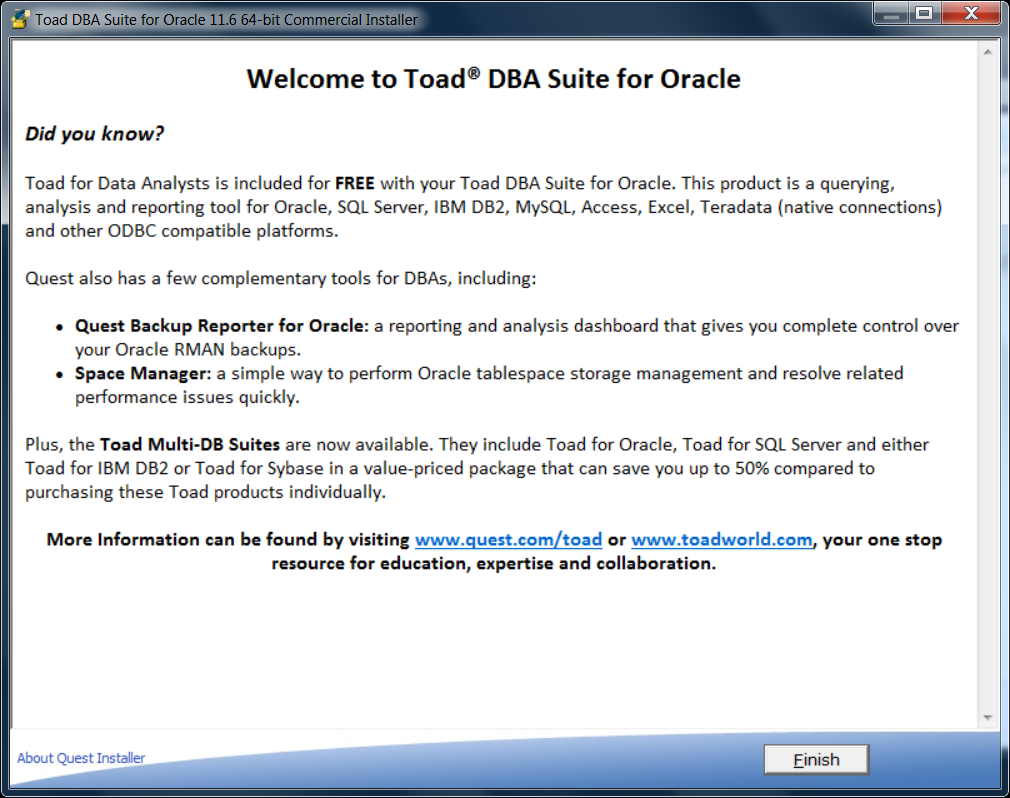
Task: Minimize the installer window
Action: tap(891, 14)
